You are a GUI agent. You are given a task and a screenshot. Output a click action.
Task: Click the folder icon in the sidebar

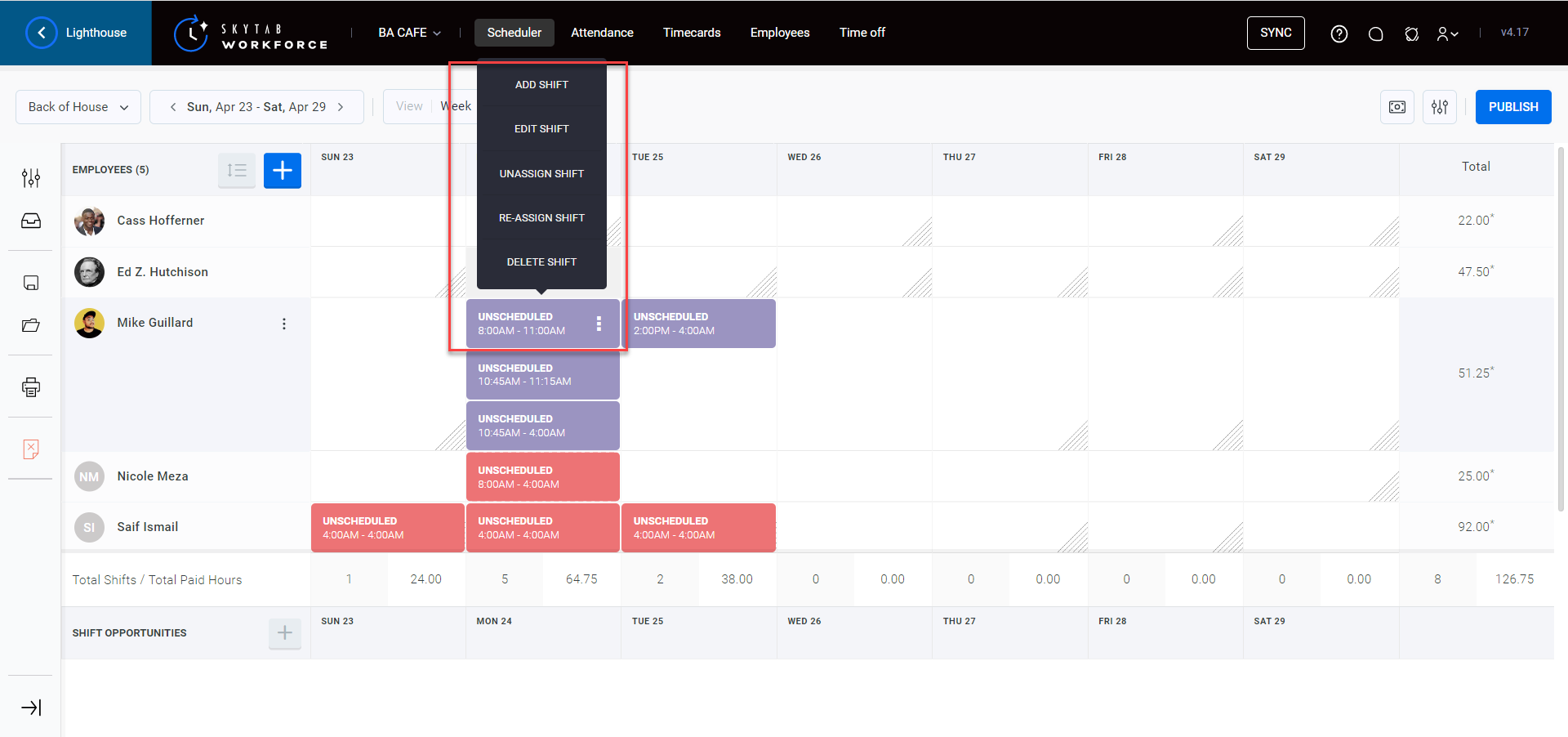(30, 324)
